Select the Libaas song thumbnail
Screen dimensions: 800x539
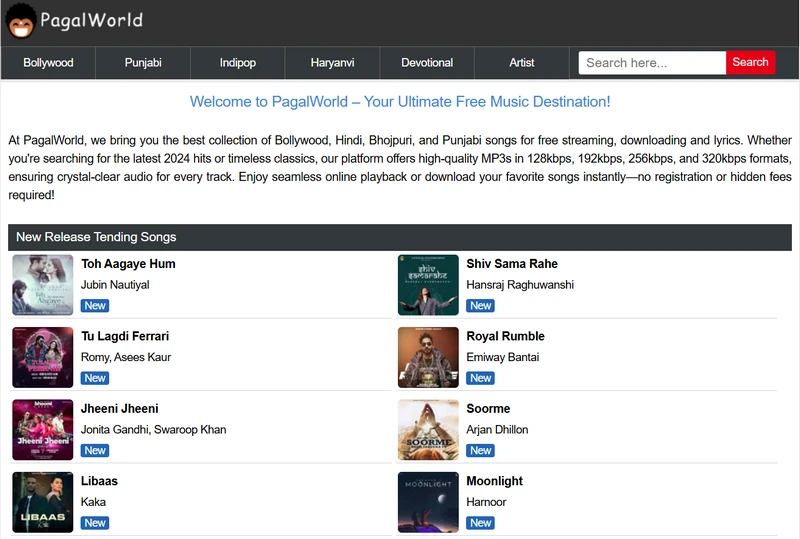click(x=43, y=502)
